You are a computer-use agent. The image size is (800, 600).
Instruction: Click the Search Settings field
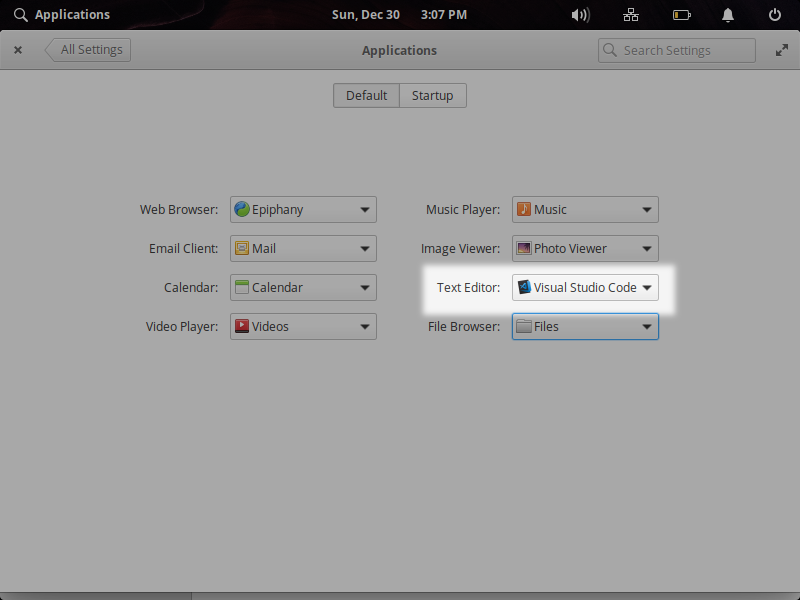[x=677, y=51]
